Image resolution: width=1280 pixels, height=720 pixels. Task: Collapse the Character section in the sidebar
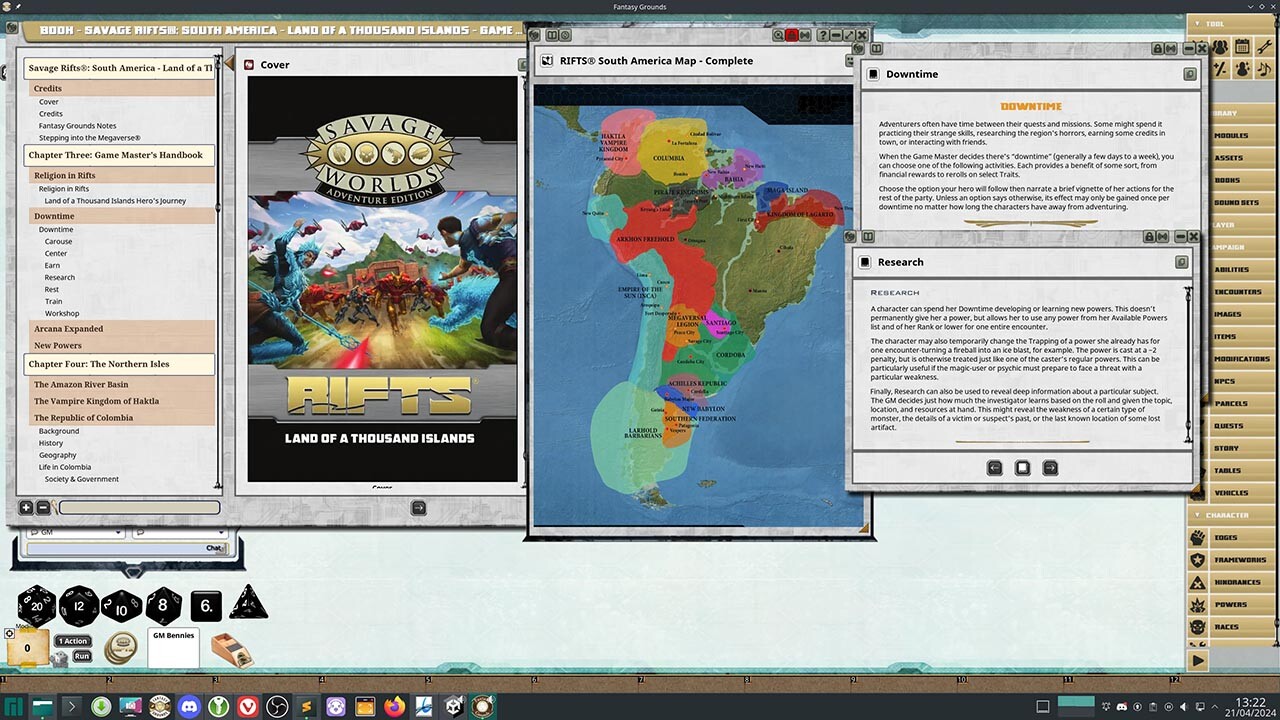(x=1228, y=515)
